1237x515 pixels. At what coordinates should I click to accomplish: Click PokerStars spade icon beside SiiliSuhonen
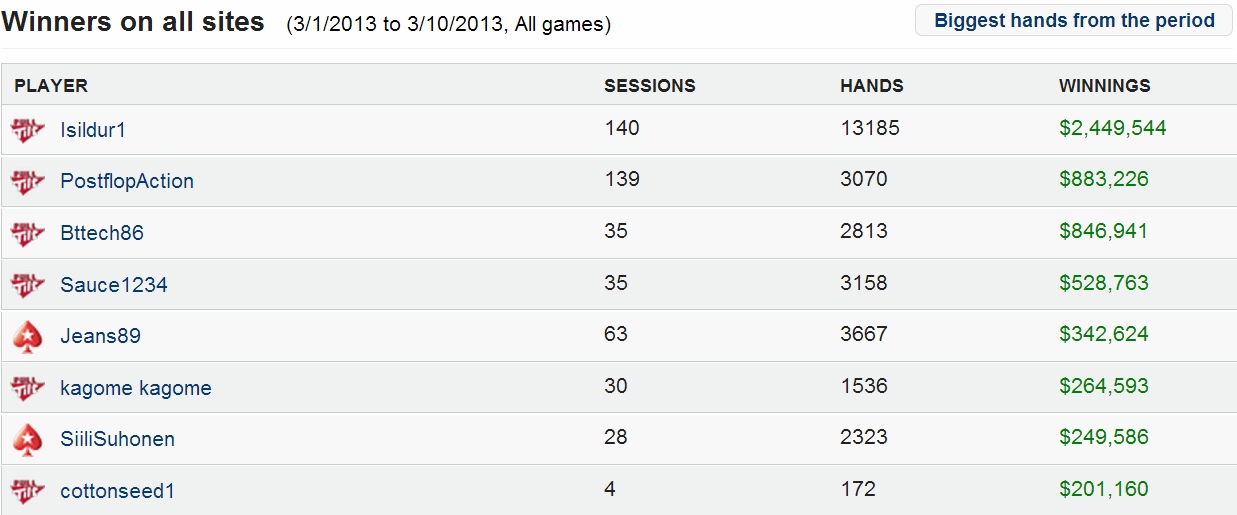click(x=28, y=440)
